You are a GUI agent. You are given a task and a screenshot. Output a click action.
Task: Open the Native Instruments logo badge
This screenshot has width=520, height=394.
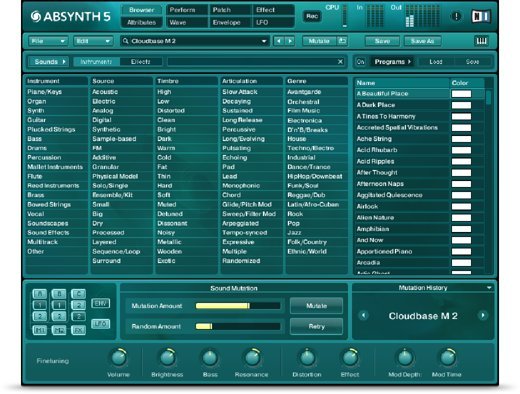point(481,16)
